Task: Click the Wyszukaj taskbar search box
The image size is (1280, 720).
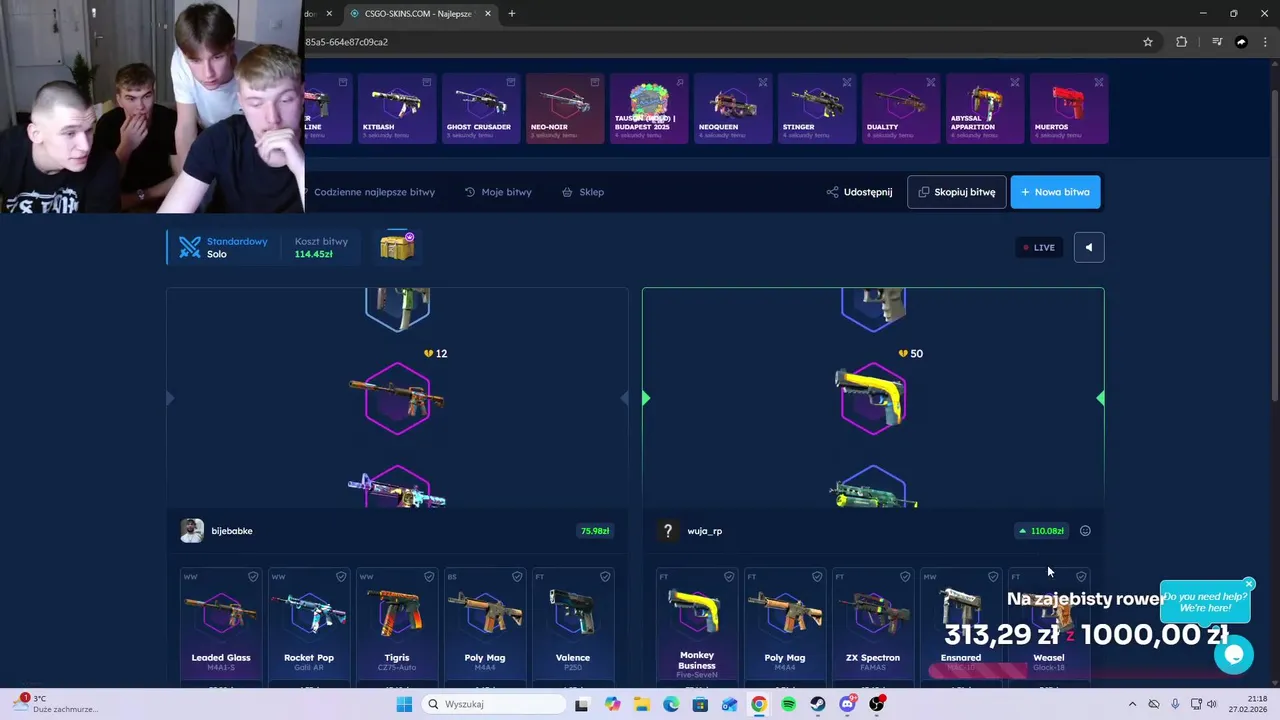Action: [x=493, y=704]
